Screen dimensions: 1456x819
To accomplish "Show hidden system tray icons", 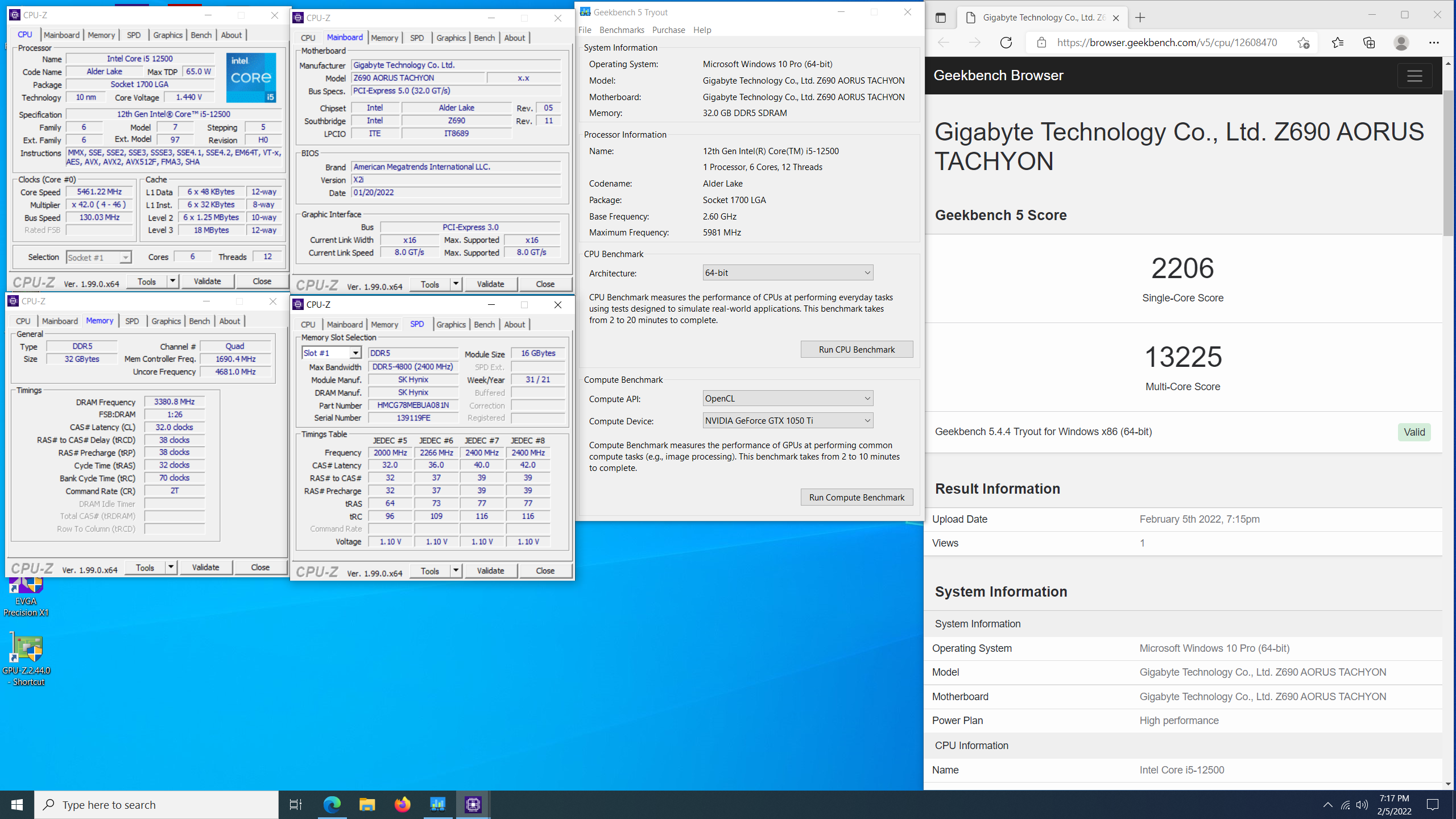I will point(1327,804).
